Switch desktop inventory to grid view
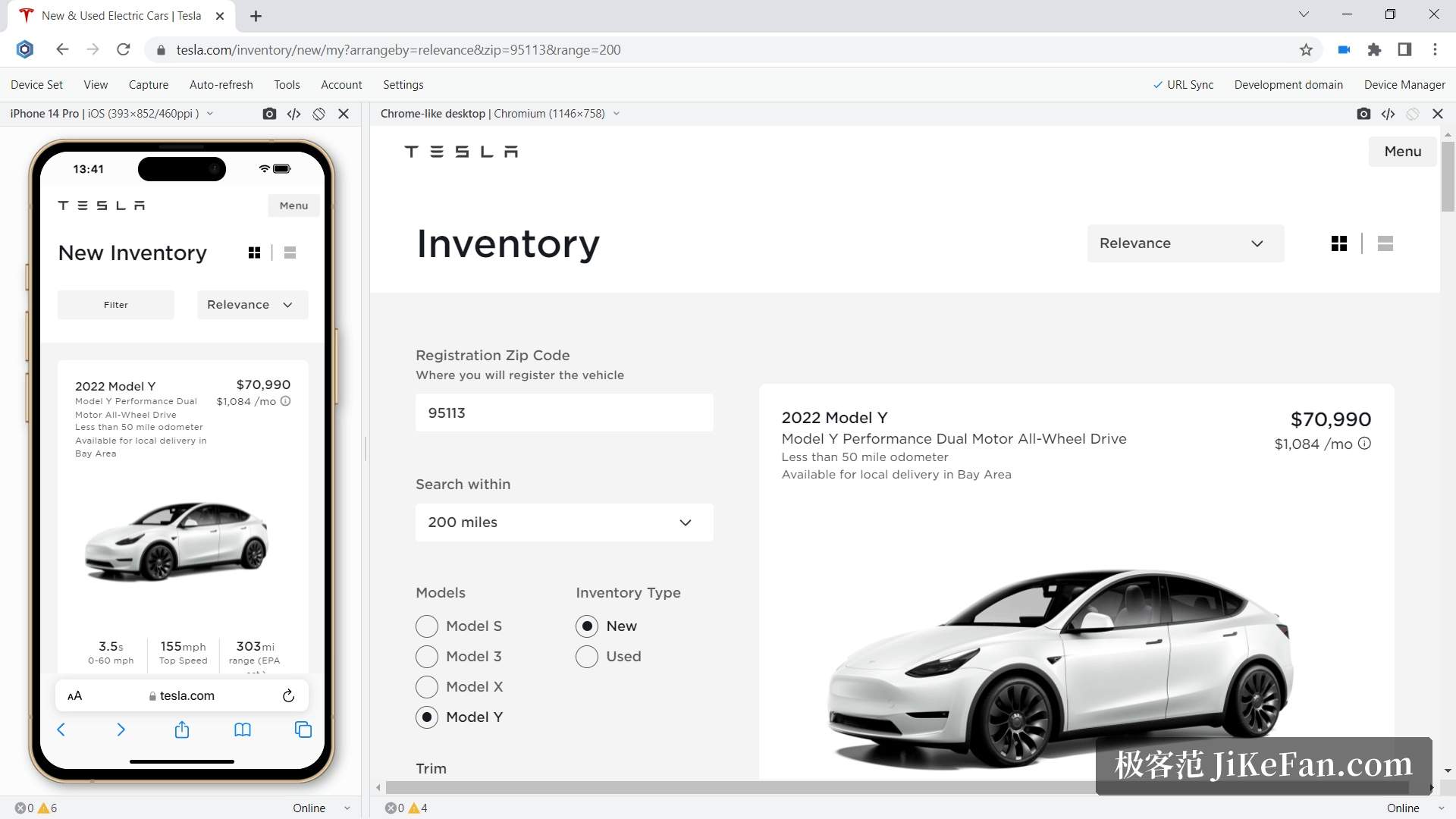 coord(1339,243)
